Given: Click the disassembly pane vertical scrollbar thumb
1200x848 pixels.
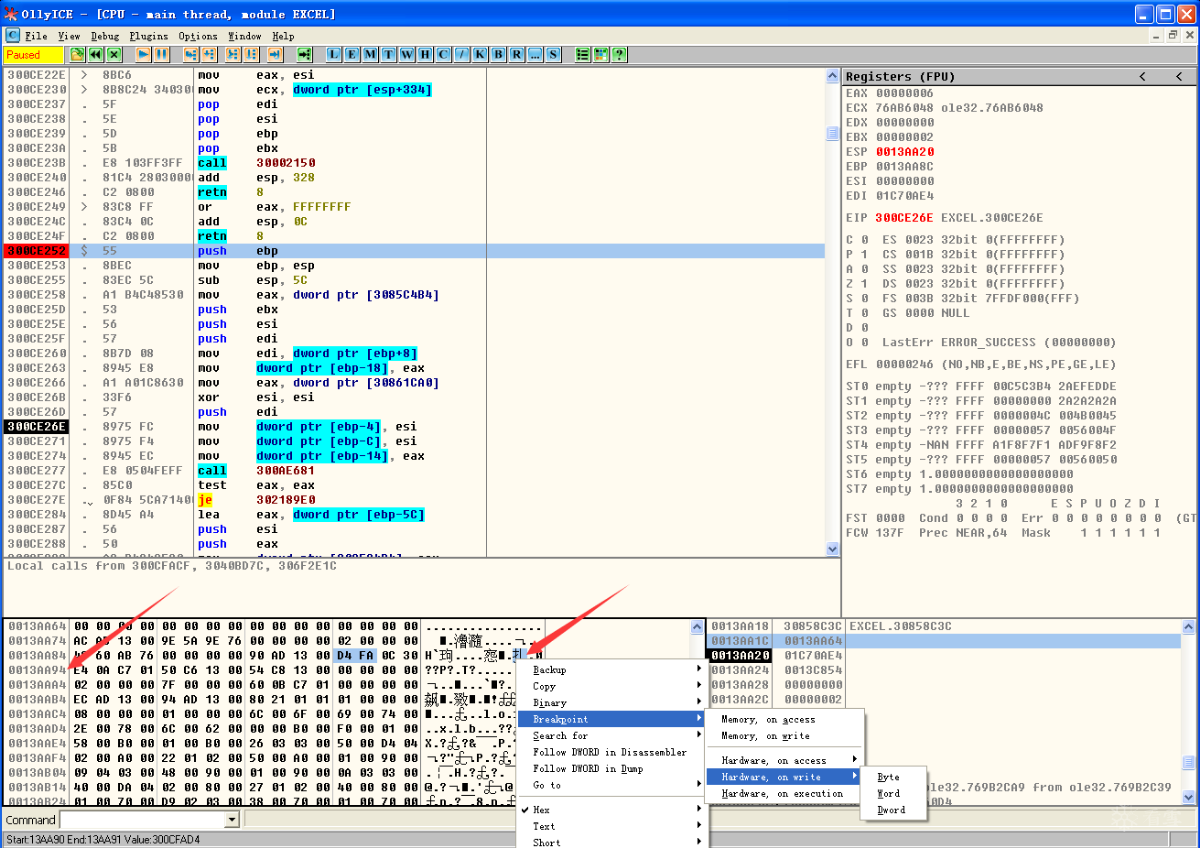Looking at the screenshot, I should 832,133.
